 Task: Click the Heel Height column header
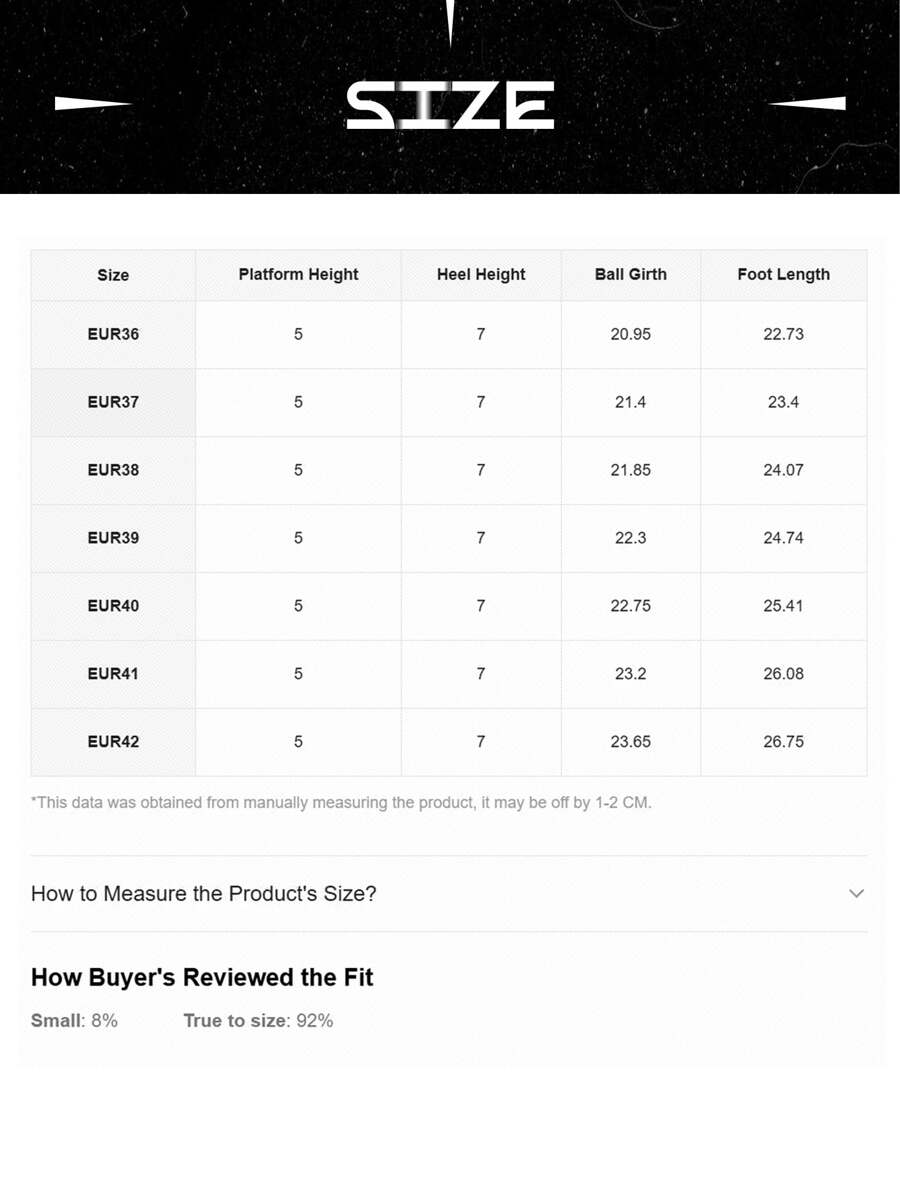coord(481,274)
